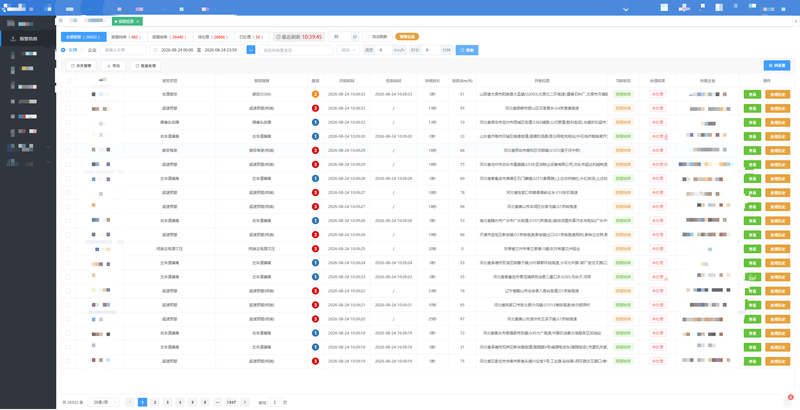This screenshot has width=800, height=410.
Task: Click orange level 2 badge in 10:39:33 row
Action: 315,94
